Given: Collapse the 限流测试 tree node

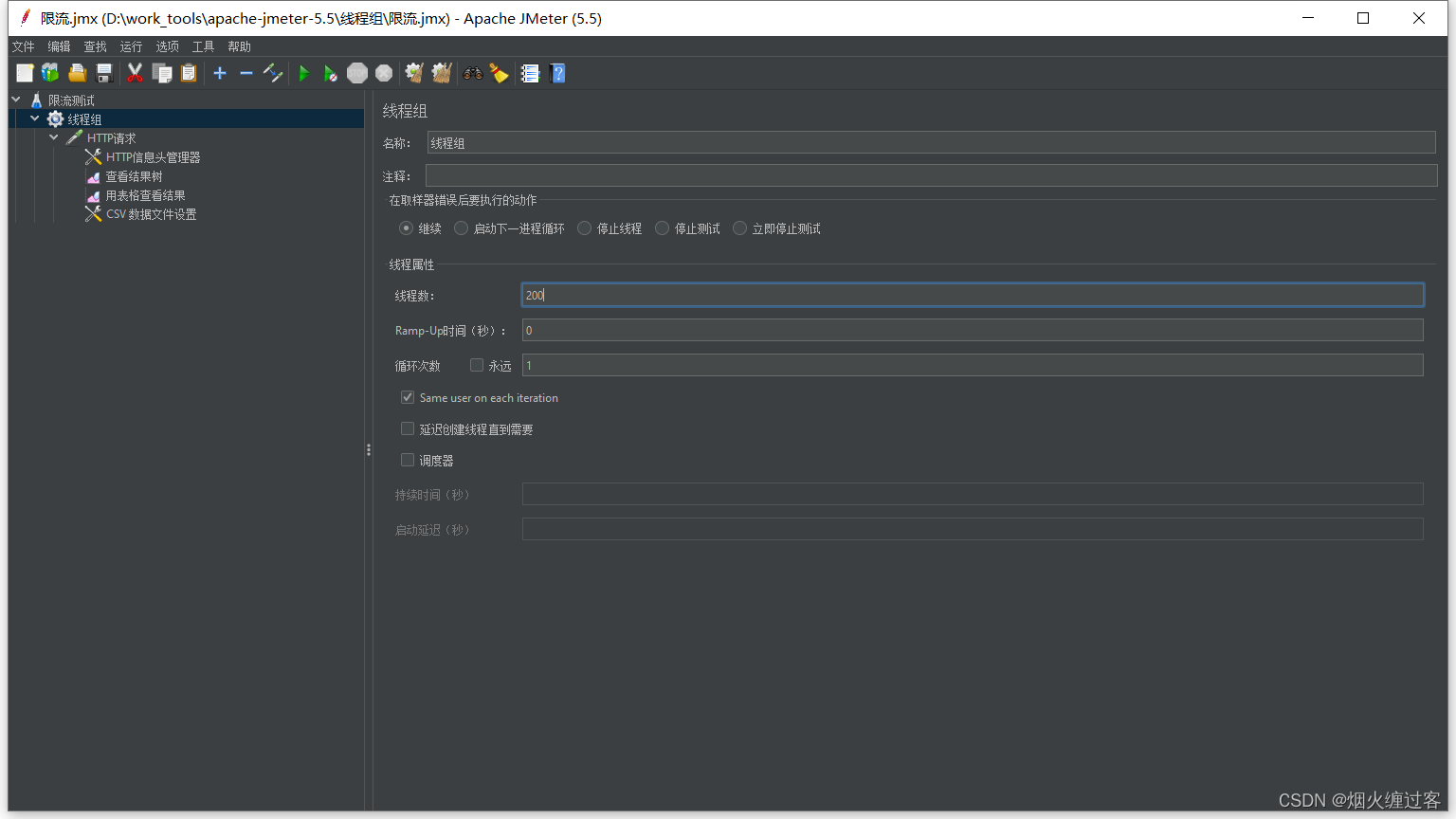Looking at the screenshot, I should pyautogui.click(x=16, y=100).
